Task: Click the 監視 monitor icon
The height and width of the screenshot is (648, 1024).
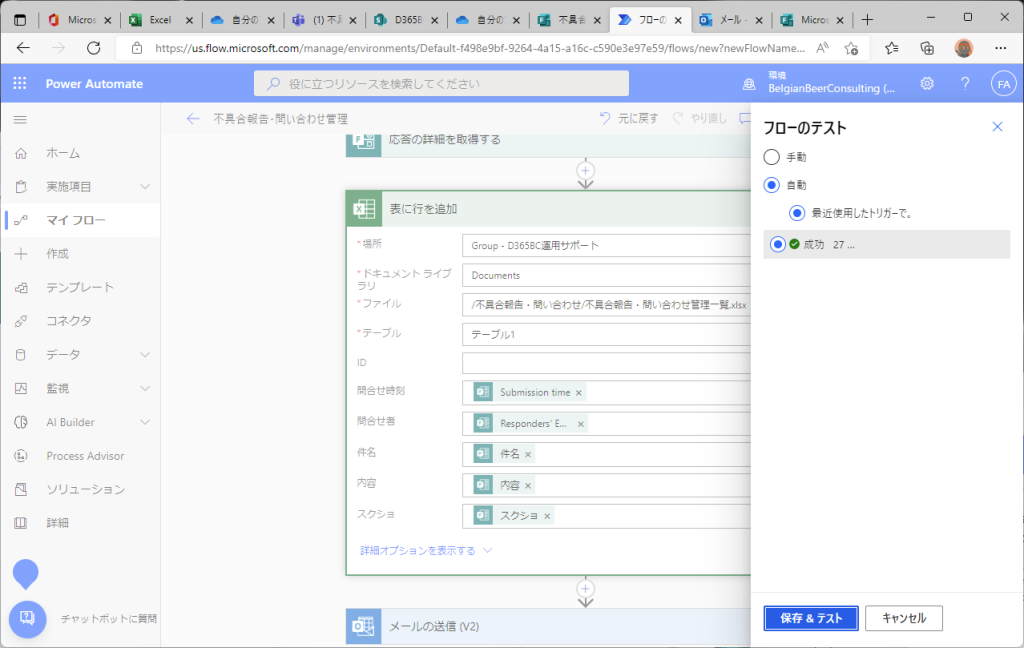Action: [x=21, y=389]
